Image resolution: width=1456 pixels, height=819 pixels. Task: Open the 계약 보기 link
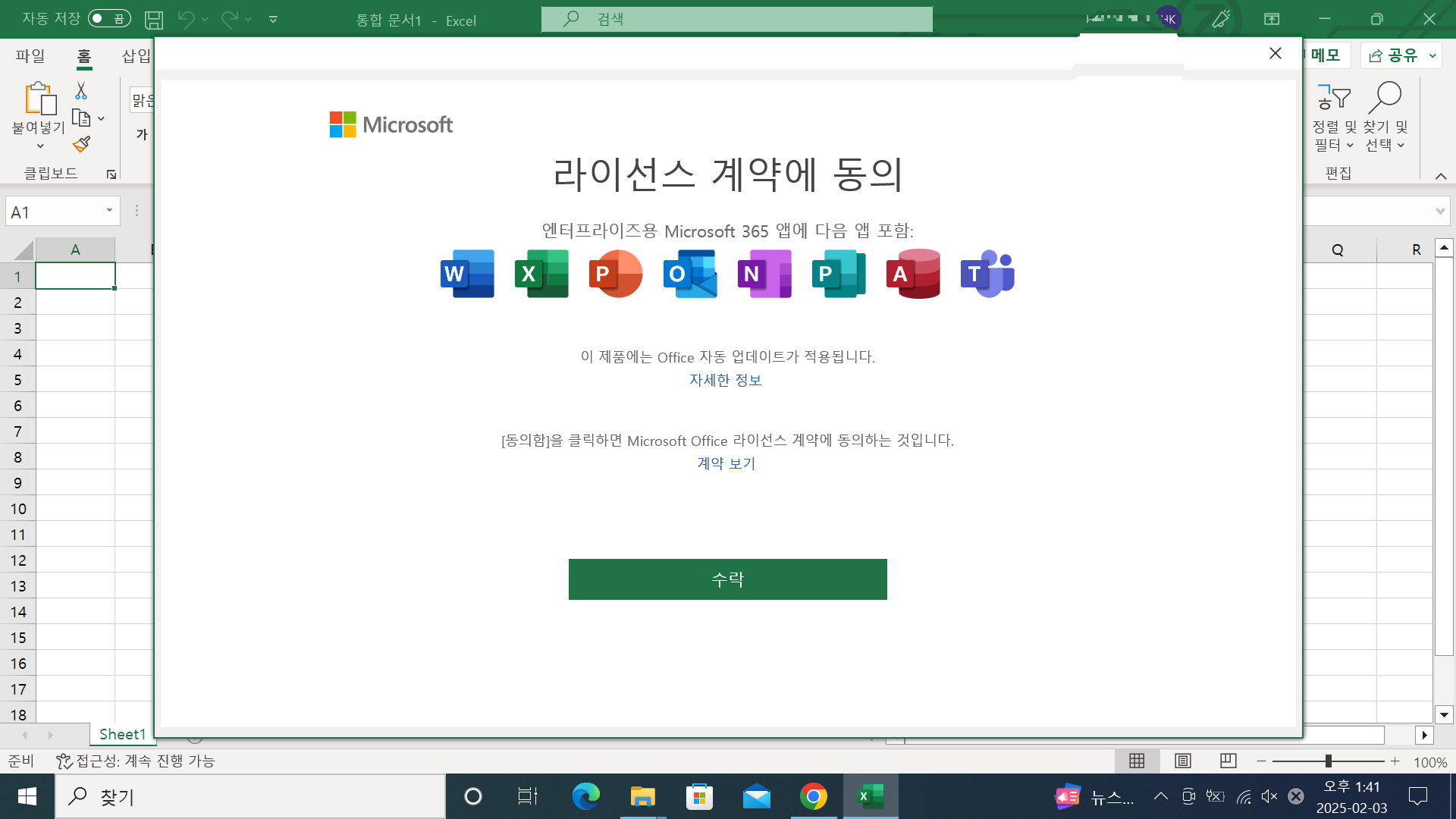pyautogui.click(x=726, y=463)
